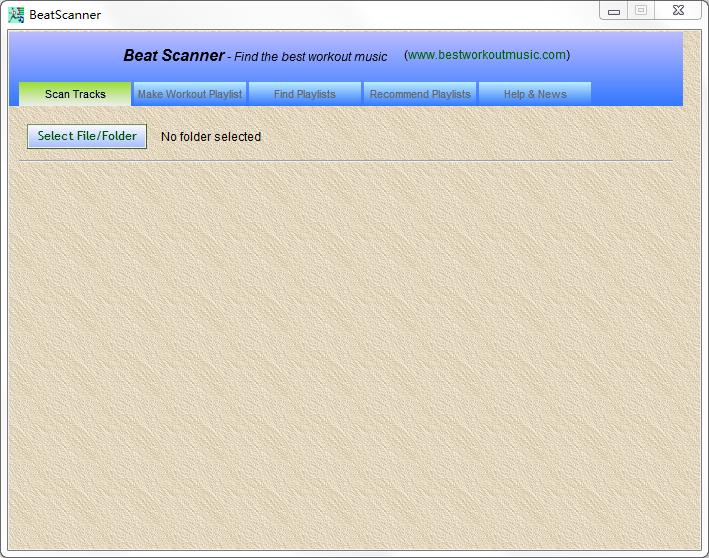Viewport: 709px width, 558px height.
Task: Minimize the BeatScanner window
Action: (x=614, y=11)
